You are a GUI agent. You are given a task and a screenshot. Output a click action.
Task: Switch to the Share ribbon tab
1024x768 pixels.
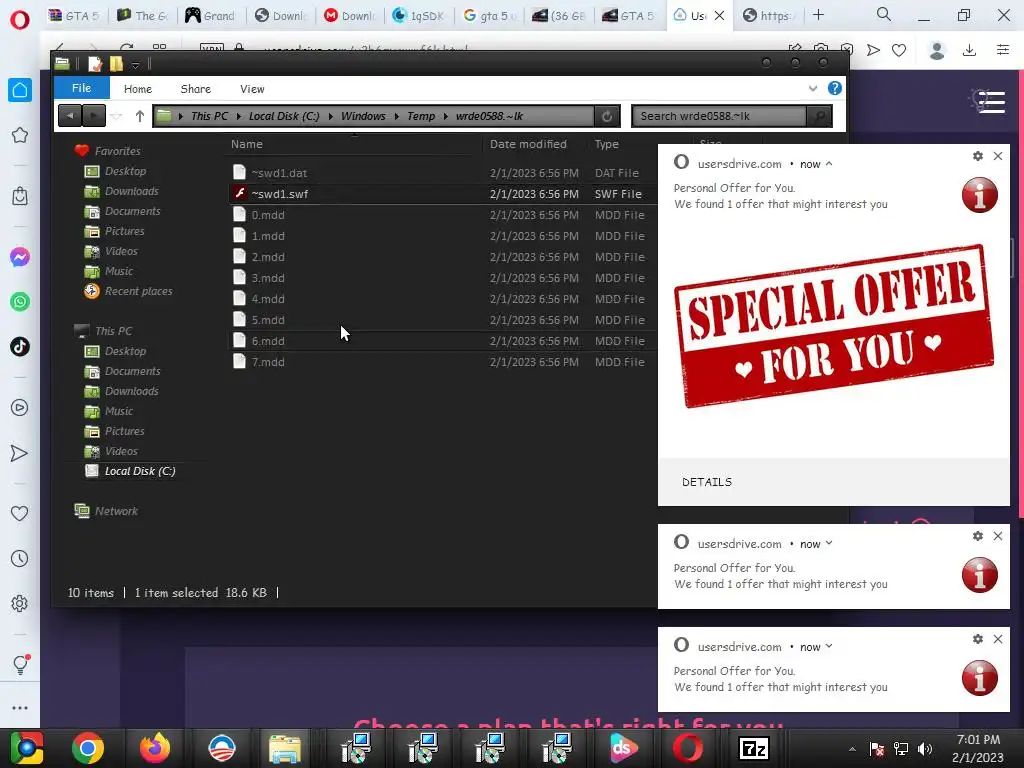[x=195, y=89]
